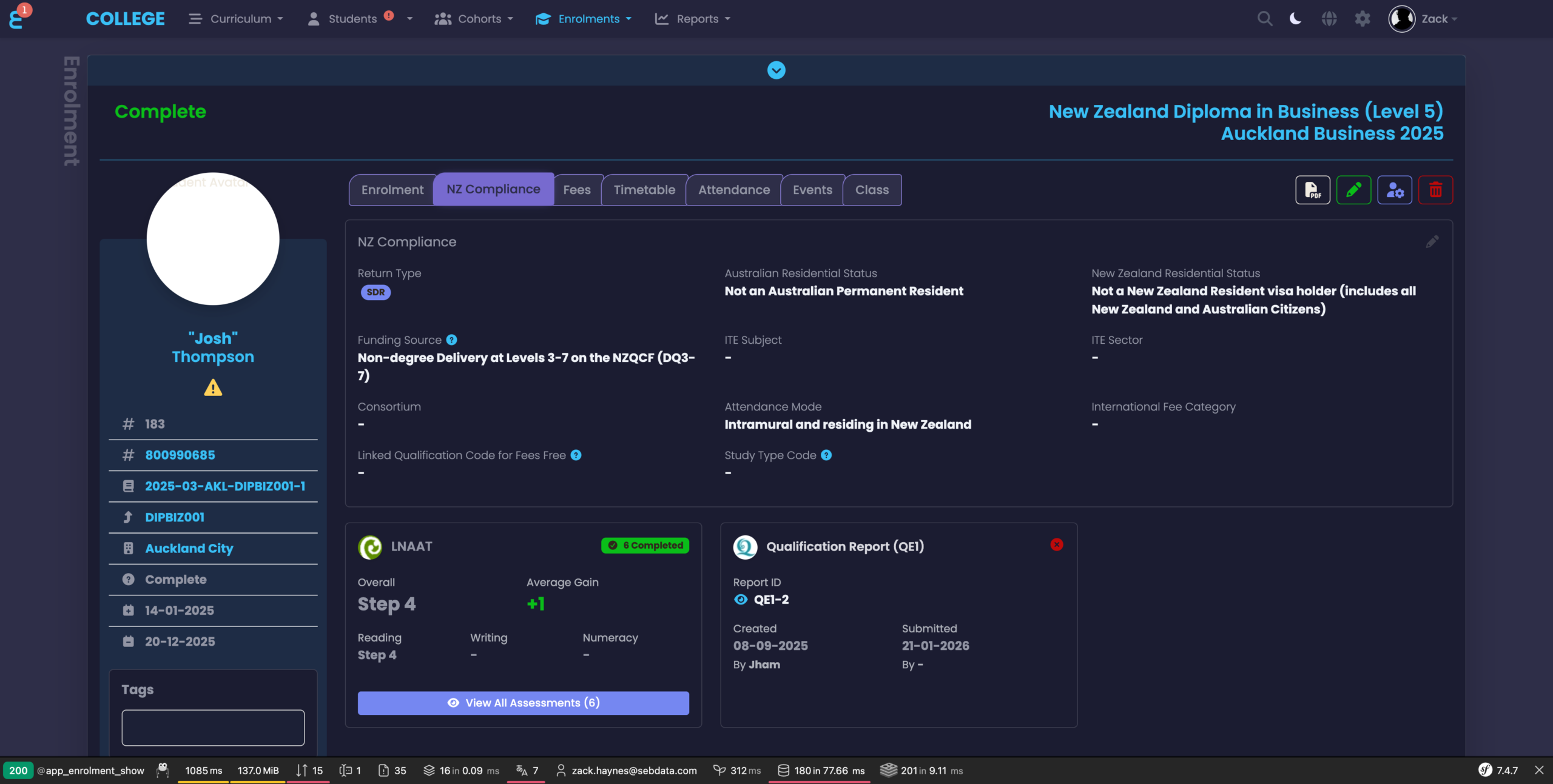Click the Funding Source help icon
Image resolution: width=1553 pixels, height=784 pixels.
(x=451, y=340)
